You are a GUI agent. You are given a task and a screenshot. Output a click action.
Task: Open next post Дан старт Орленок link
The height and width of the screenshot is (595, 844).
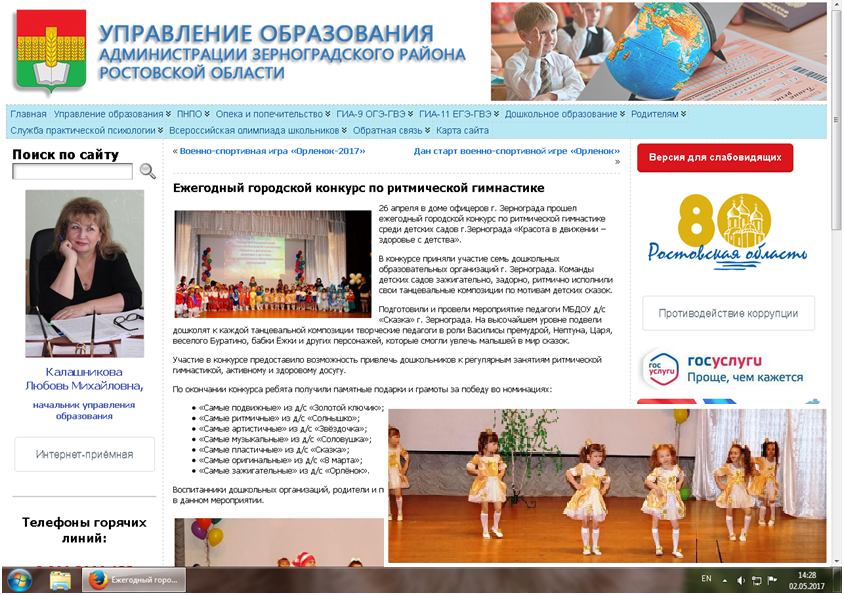(x=517, y=151)
